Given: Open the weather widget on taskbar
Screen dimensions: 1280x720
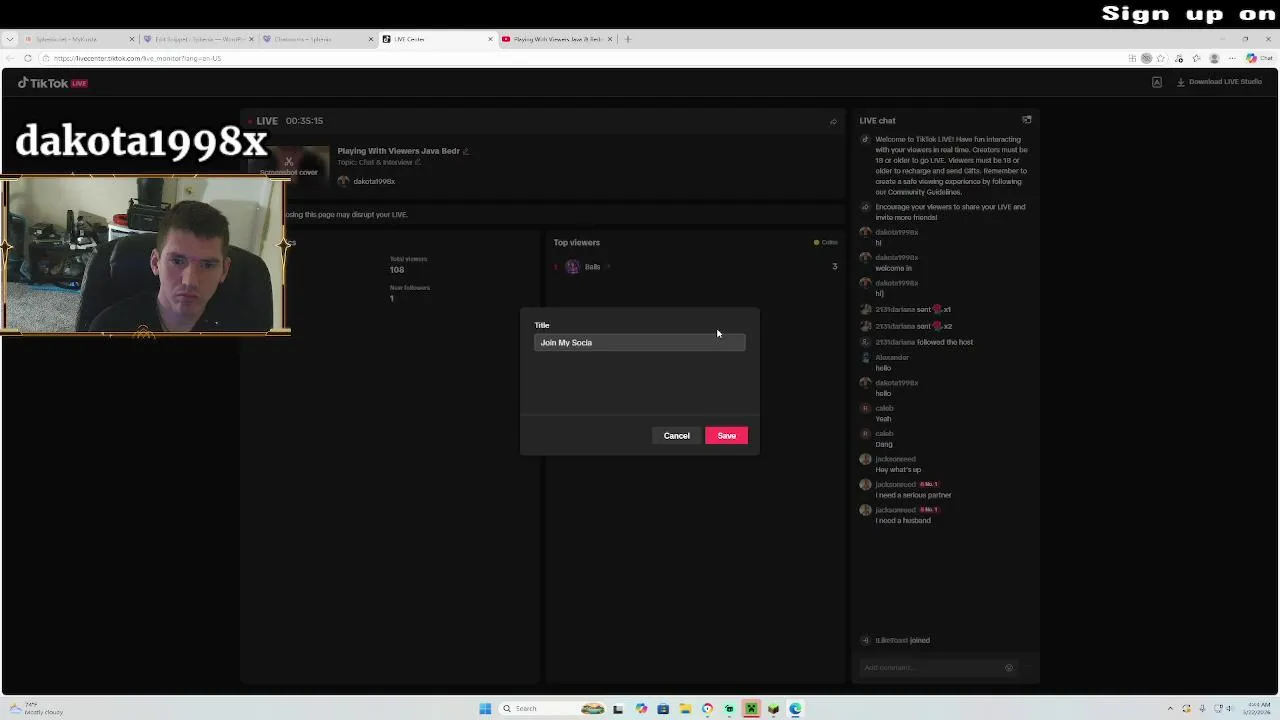Looking at the screenshot, I should pyautogui.click(x=35, y=708).
